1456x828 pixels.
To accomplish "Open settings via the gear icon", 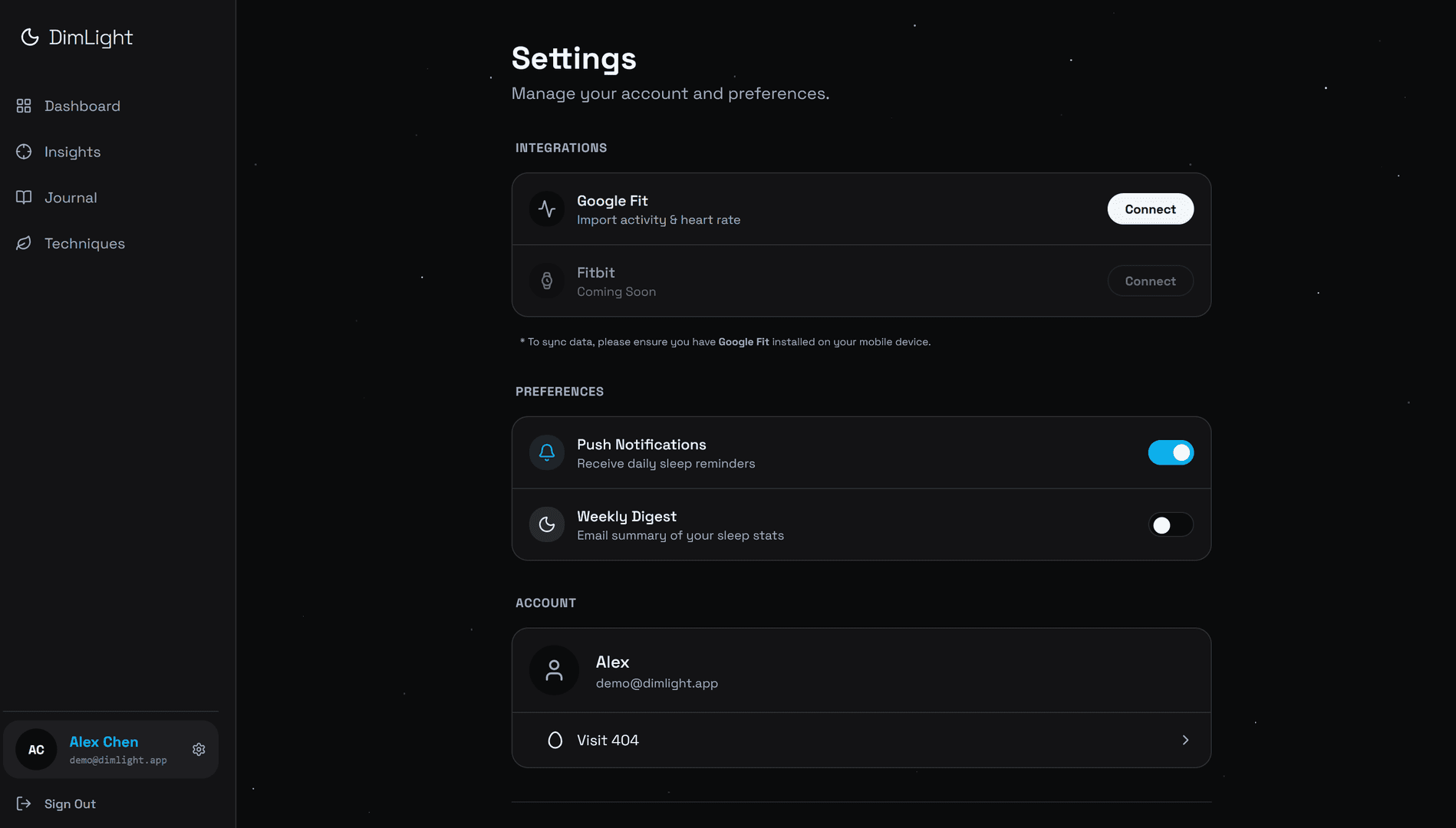I will pos(199,750).
